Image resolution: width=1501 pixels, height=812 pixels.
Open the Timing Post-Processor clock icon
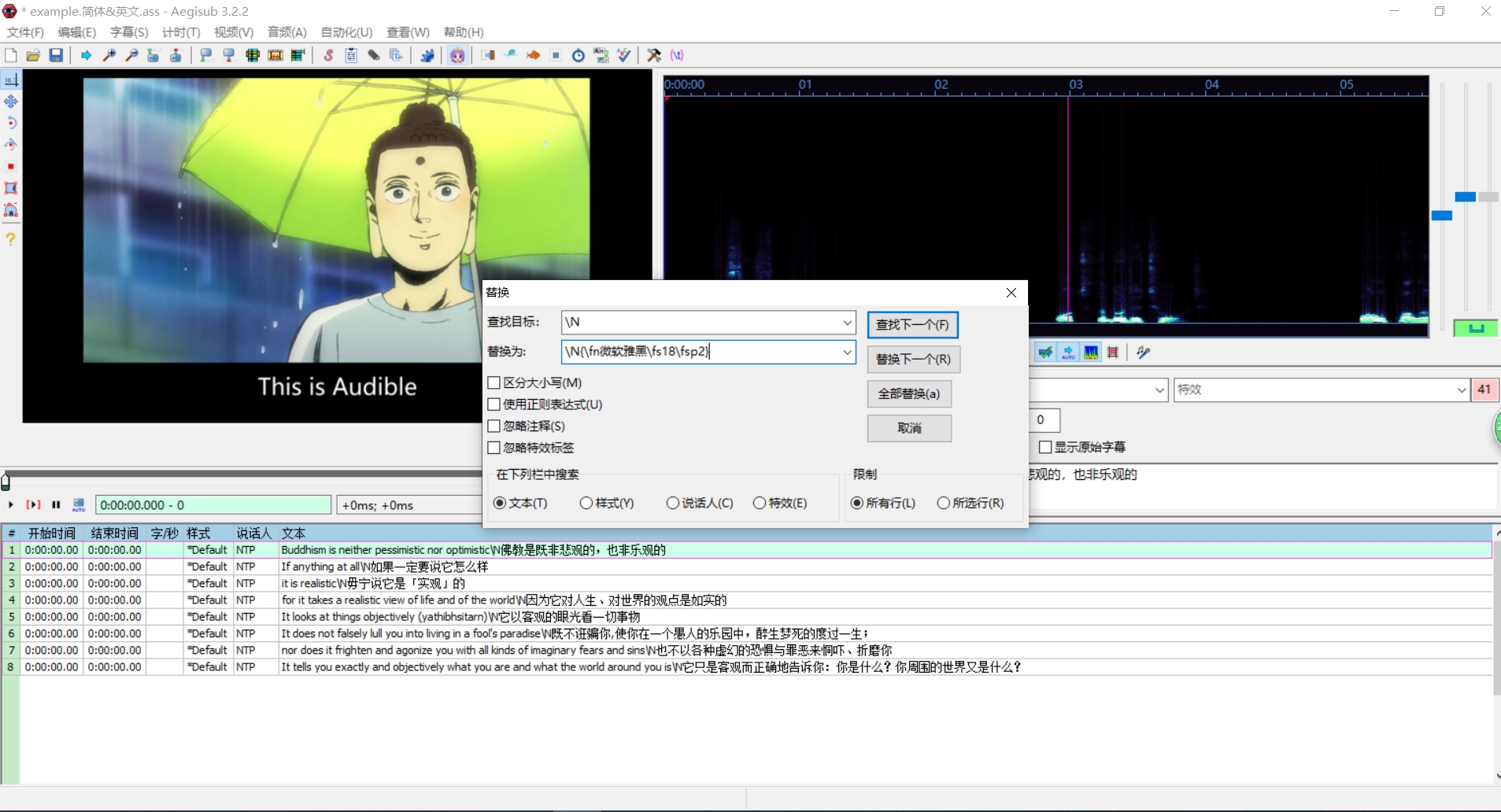click(x=579, y=55)
